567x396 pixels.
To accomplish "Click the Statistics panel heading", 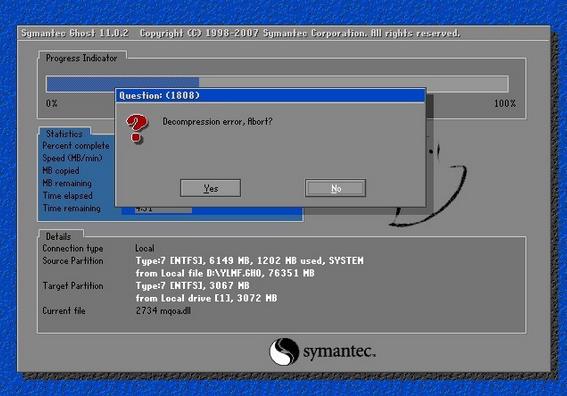I will pos(64,134).
